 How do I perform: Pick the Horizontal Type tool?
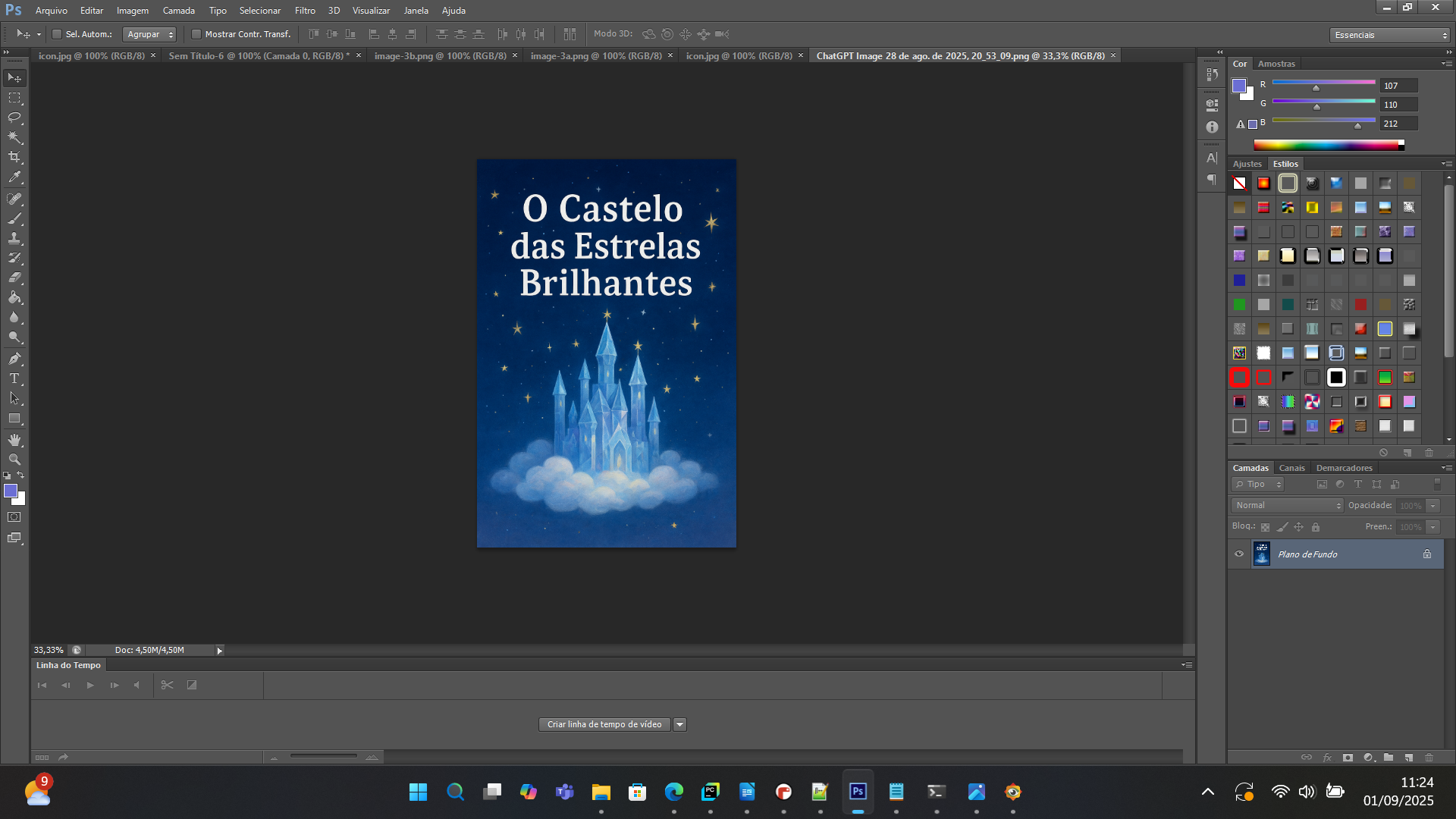(x=14, y=378)
